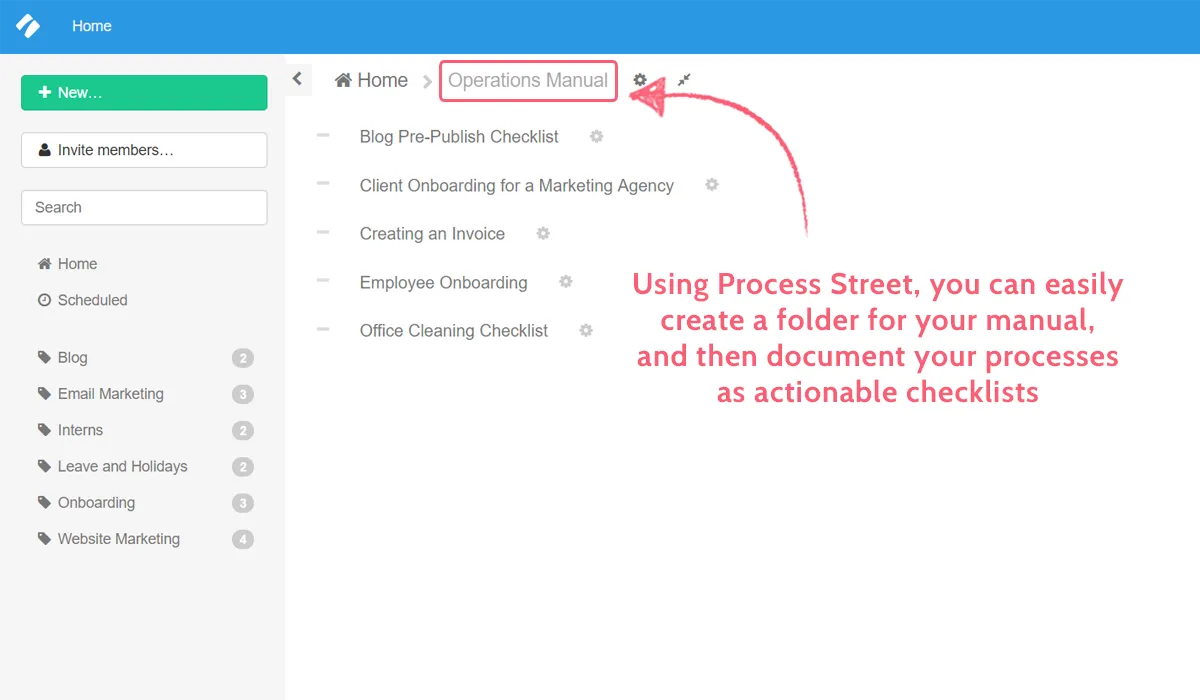Click the Process Street logo icon

28,26
